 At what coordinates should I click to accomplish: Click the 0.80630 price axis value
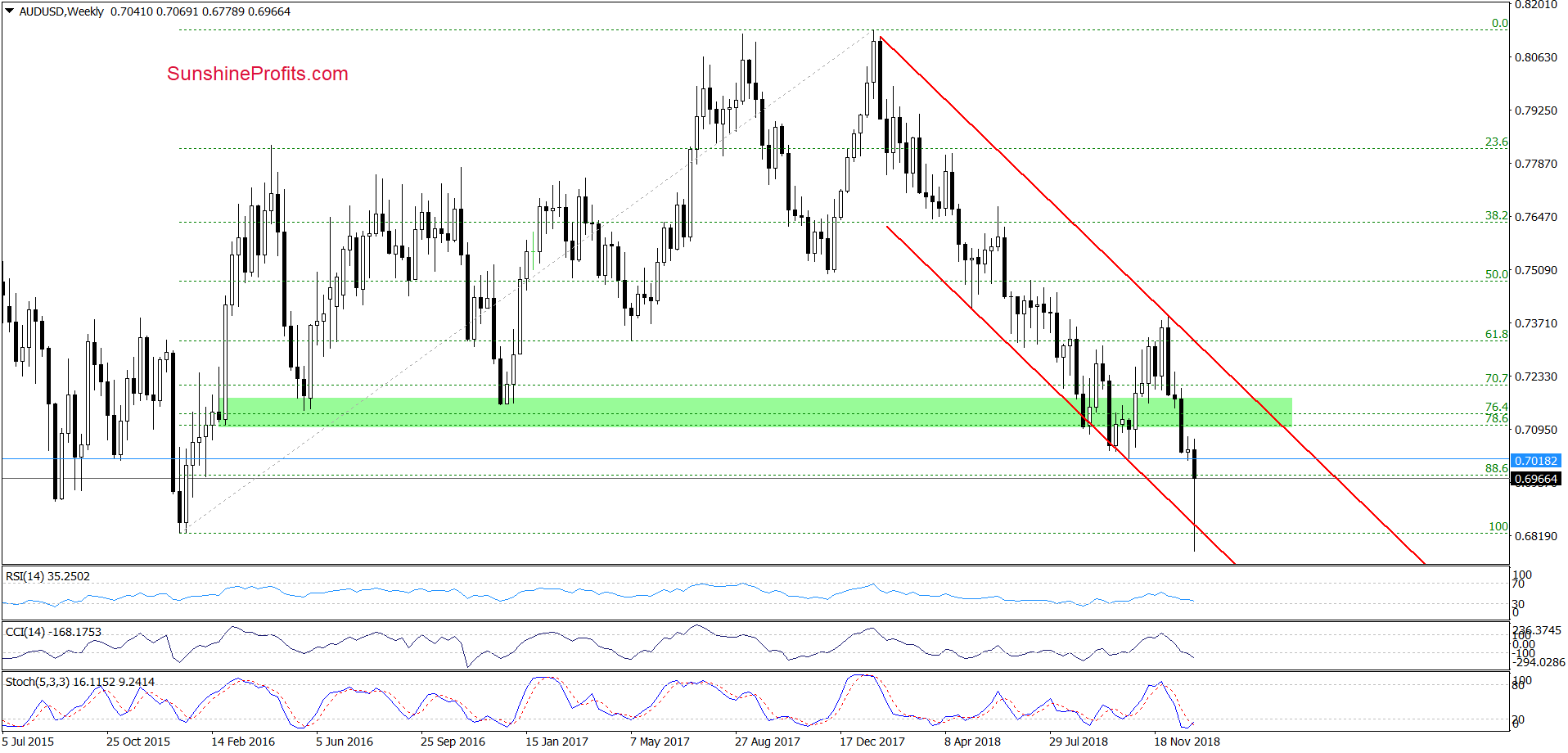click(x=1536, y=57)
